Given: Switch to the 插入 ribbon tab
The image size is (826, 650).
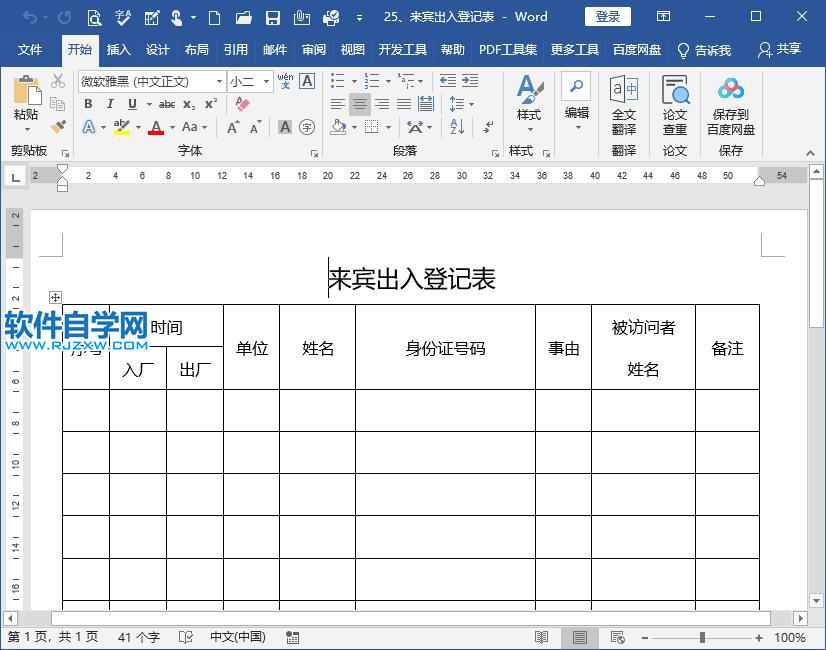Looking at the screenshot, I should [120, 48].
